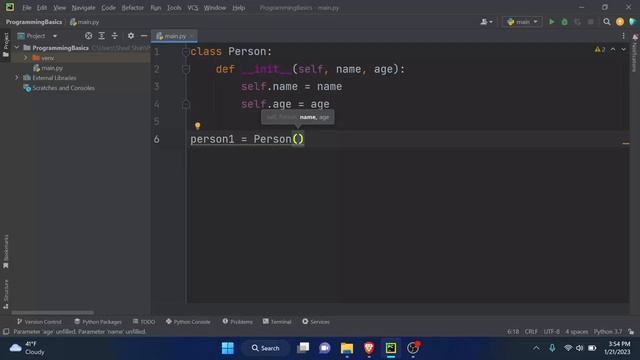
Task: Open the run configuration main dropdown
Action: click(522, 22)
